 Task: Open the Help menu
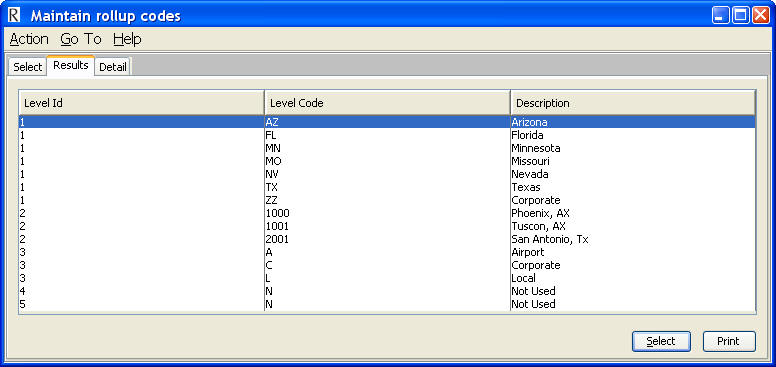127,39
